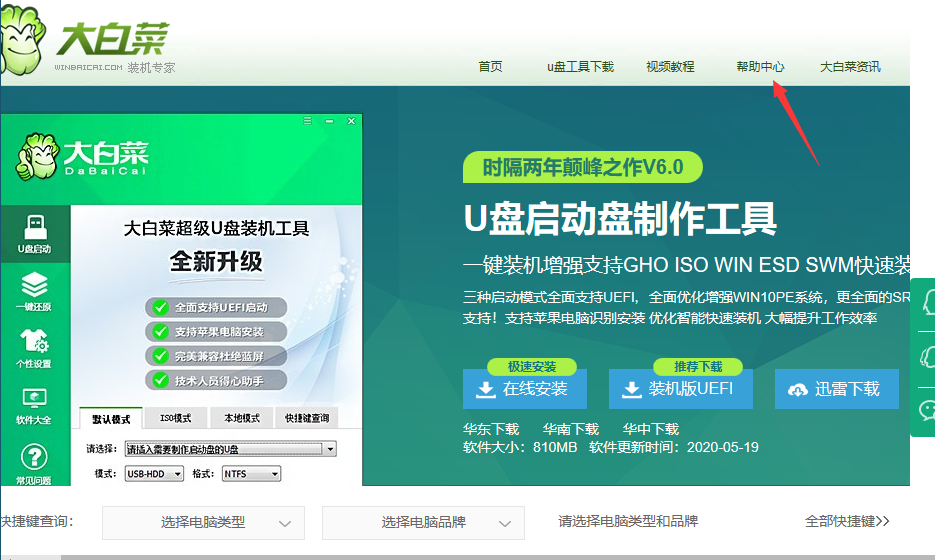Click the 推荐下载 badge

click(x=698, y=366)
